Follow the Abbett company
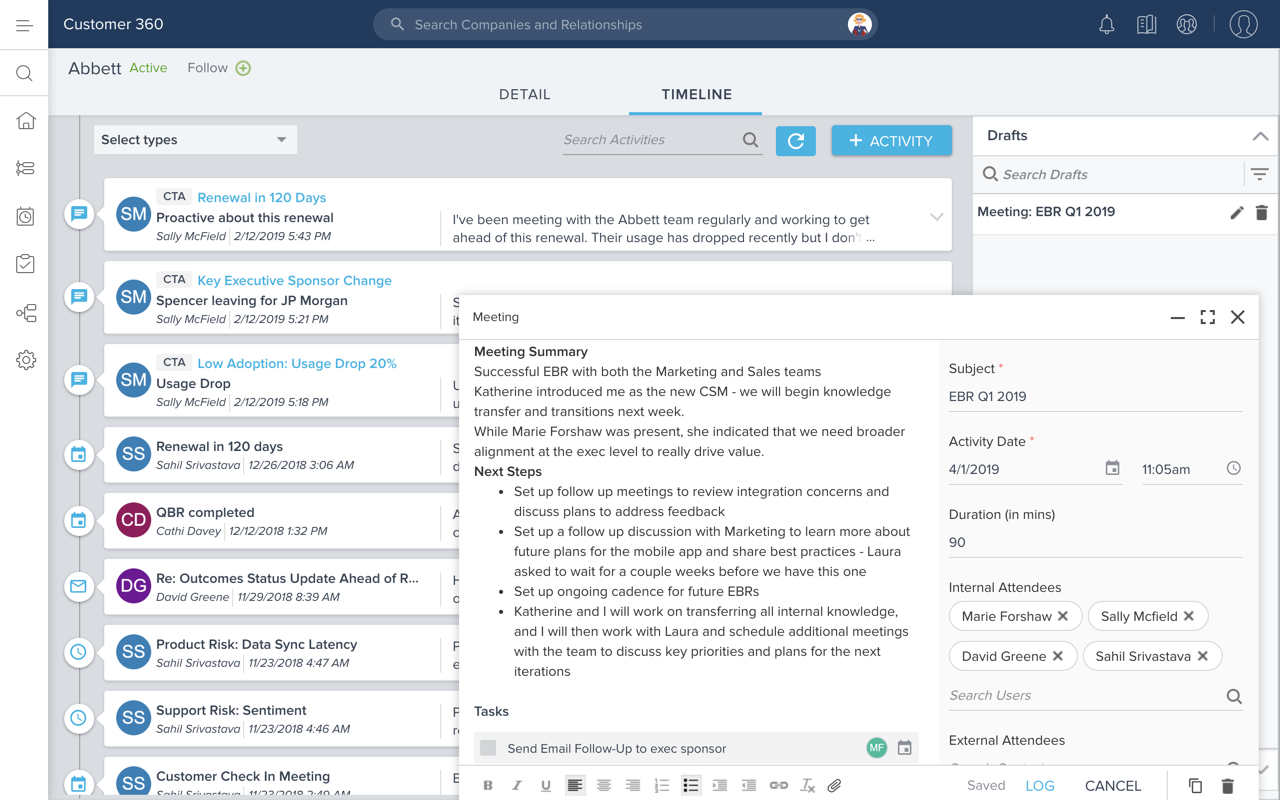The height and width of the screenshot is (800, 1280). [243, 68]
